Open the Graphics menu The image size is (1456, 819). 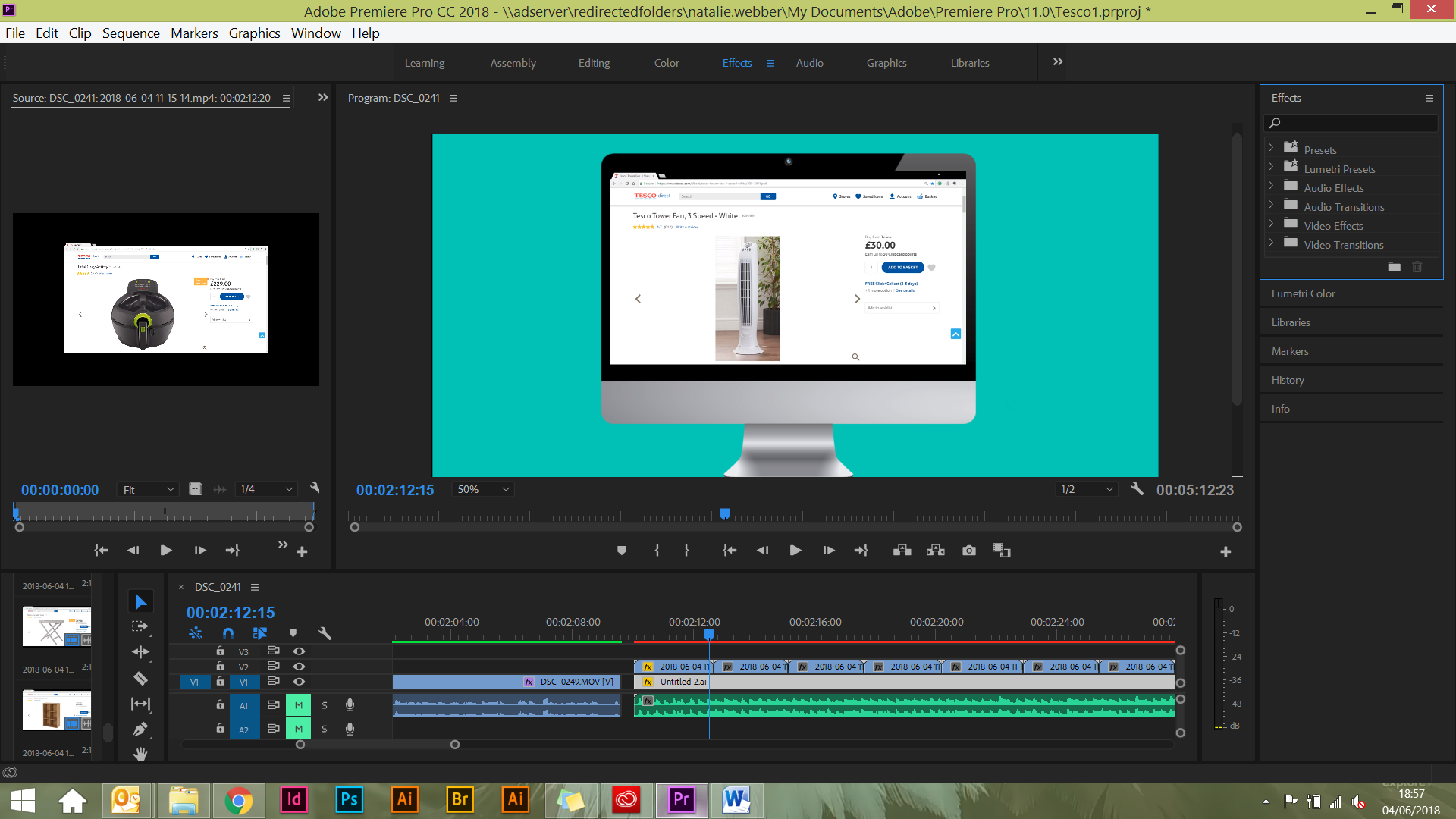[x=255, y=33]
